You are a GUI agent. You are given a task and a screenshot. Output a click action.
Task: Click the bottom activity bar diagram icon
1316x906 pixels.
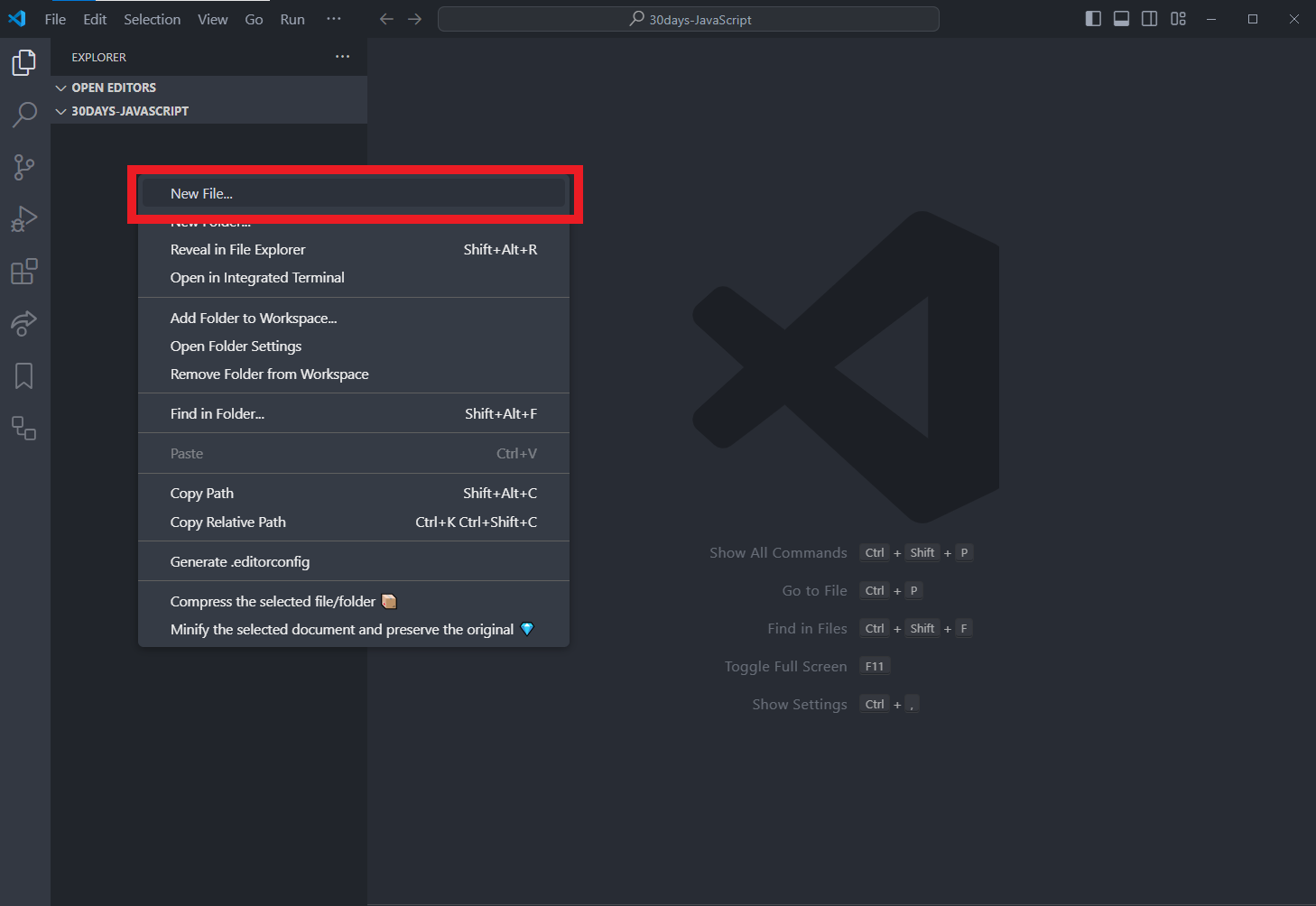pos(24,428)
